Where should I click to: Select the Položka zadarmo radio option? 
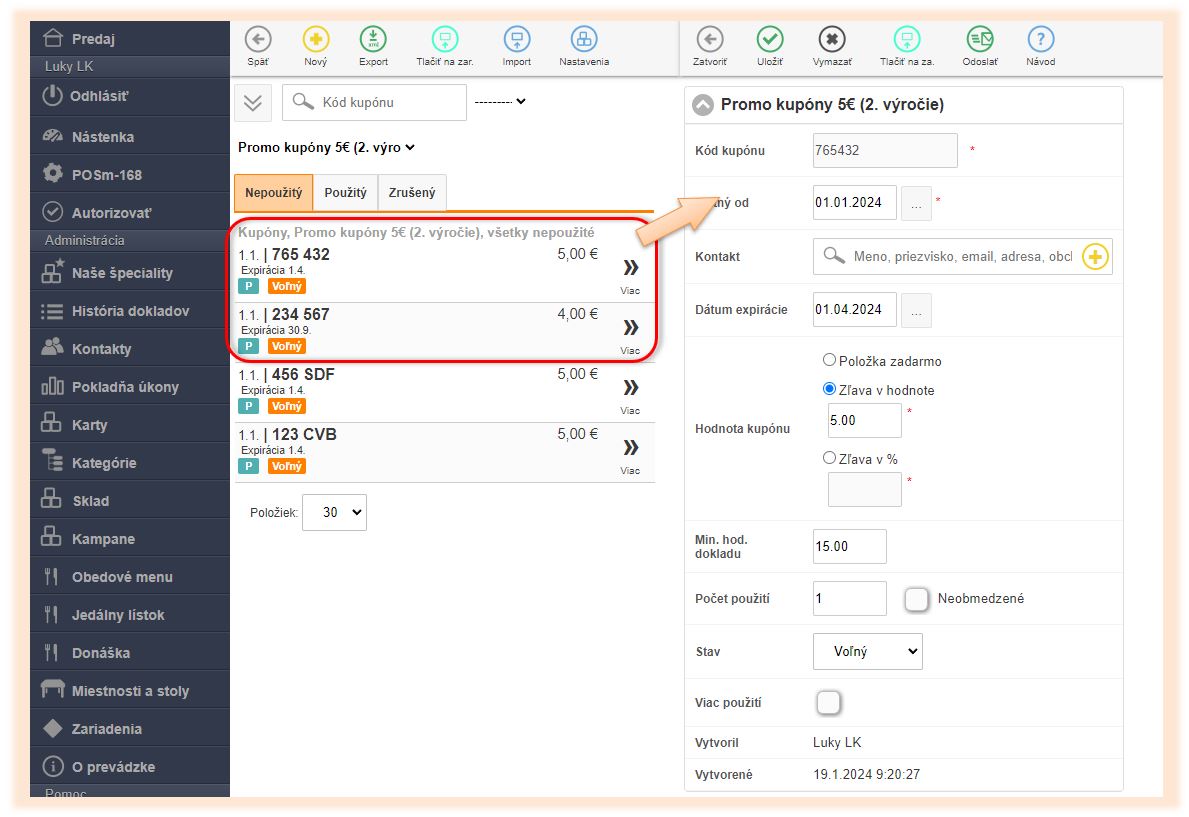point(829,360)
